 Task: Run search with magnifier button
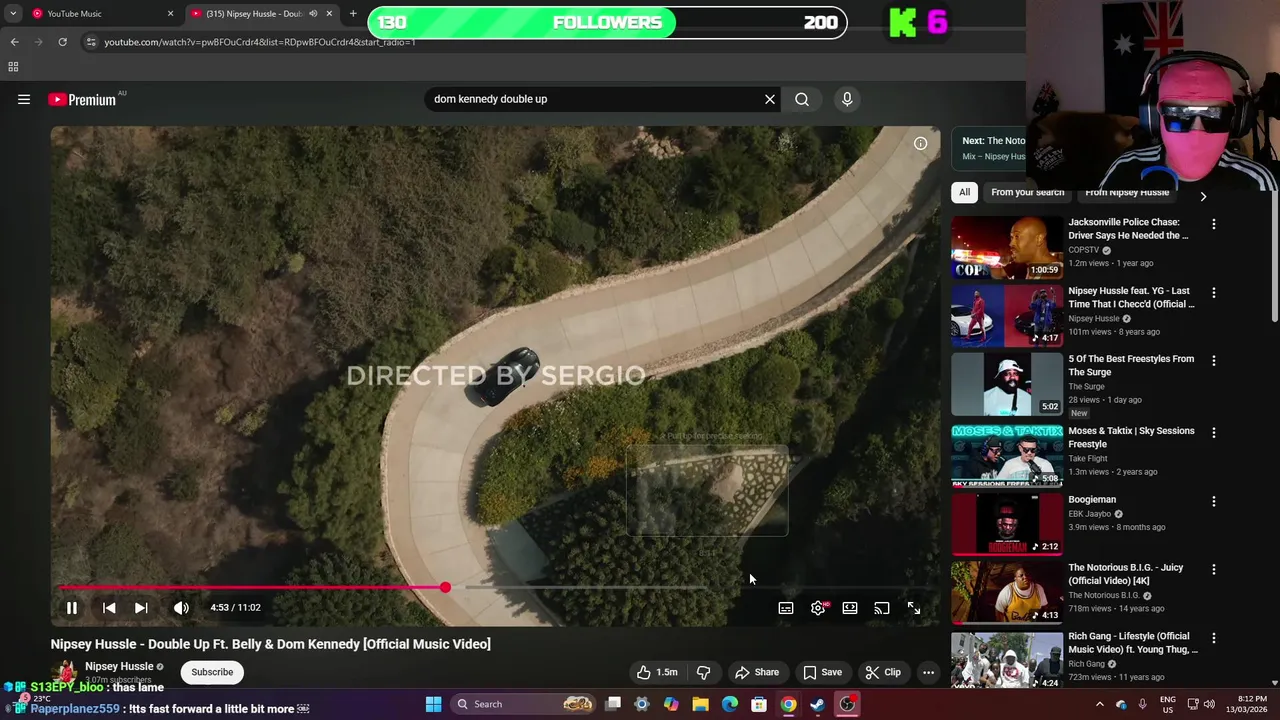click(802, 99)
